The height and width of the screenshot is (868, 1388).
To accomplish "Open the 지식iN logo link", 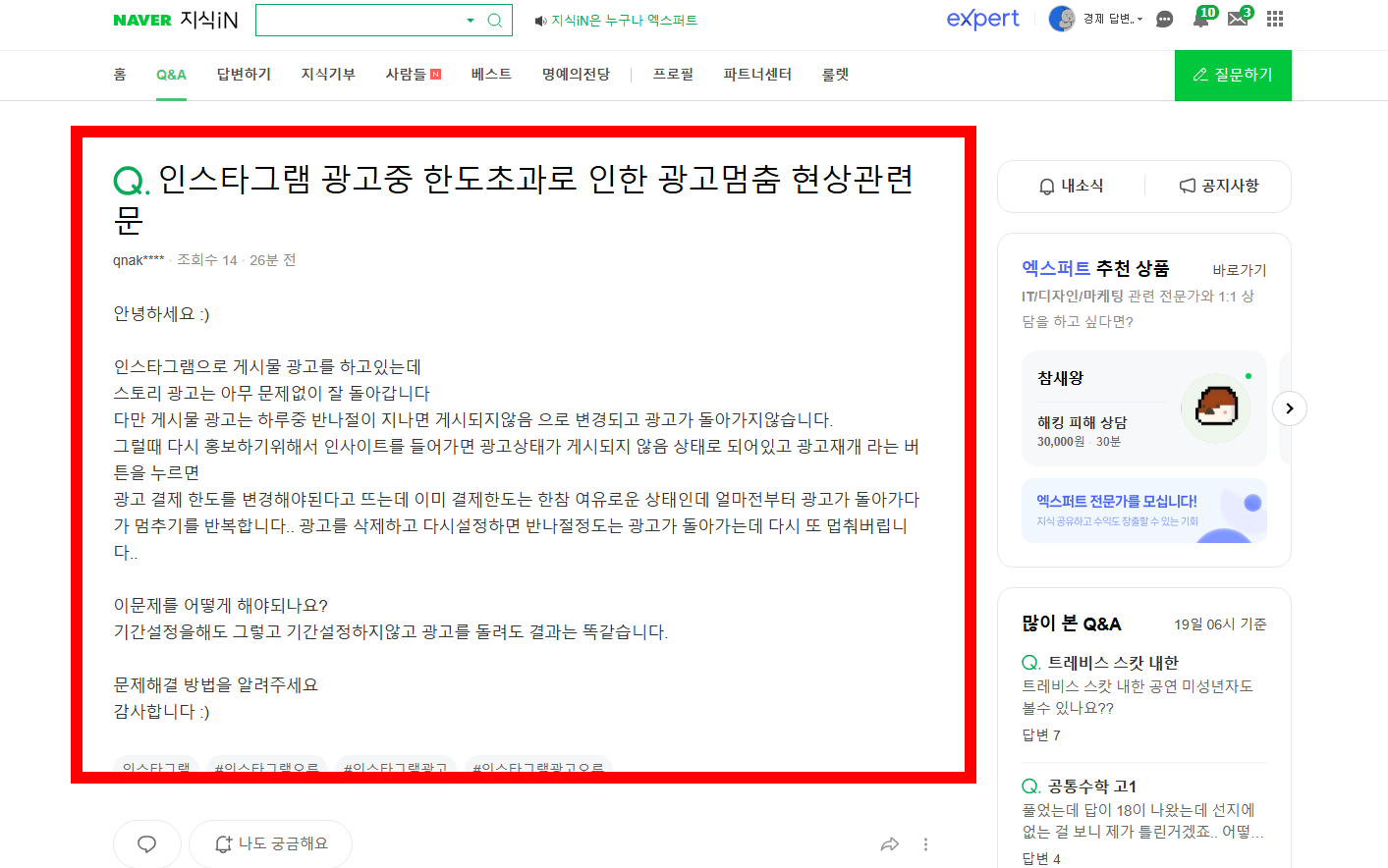I will coord(209,20).
